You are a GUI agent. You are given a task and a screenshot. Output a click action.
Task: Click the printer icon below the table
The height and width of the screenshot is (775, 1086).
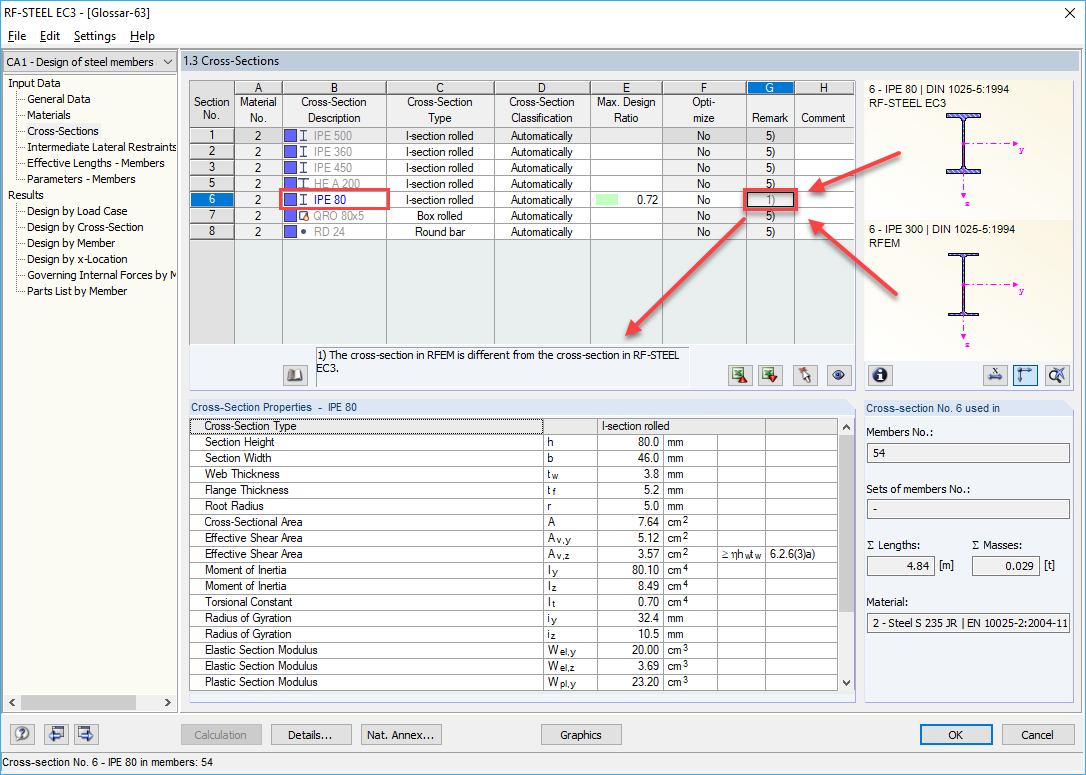coord(295,374)
